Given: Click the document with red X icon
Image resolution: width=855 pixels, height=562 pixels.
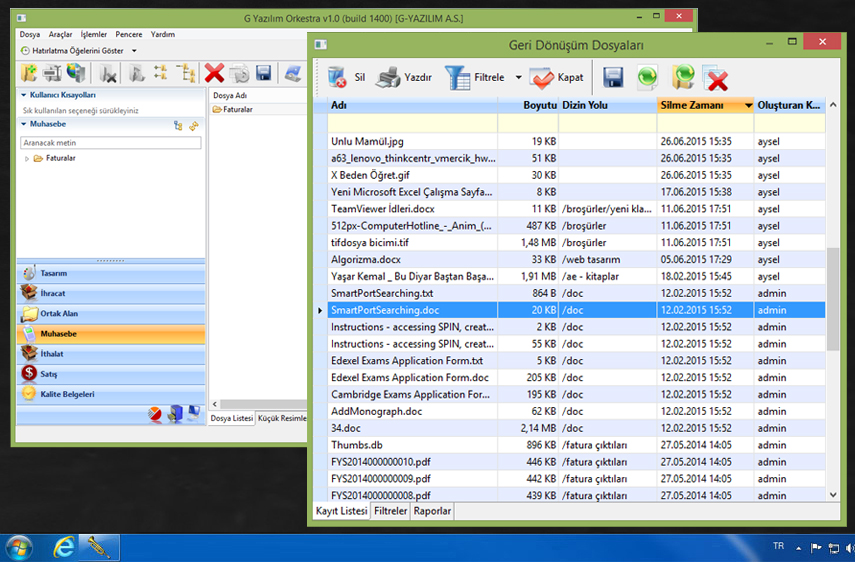Looking at the screenshot, I should [715, 78].
